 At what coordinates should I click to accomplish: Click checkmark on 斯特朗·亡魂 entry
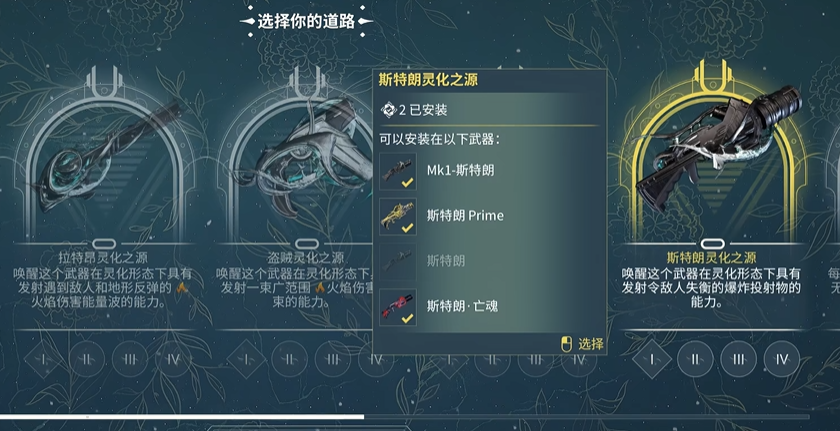click(x=408, y=319)
